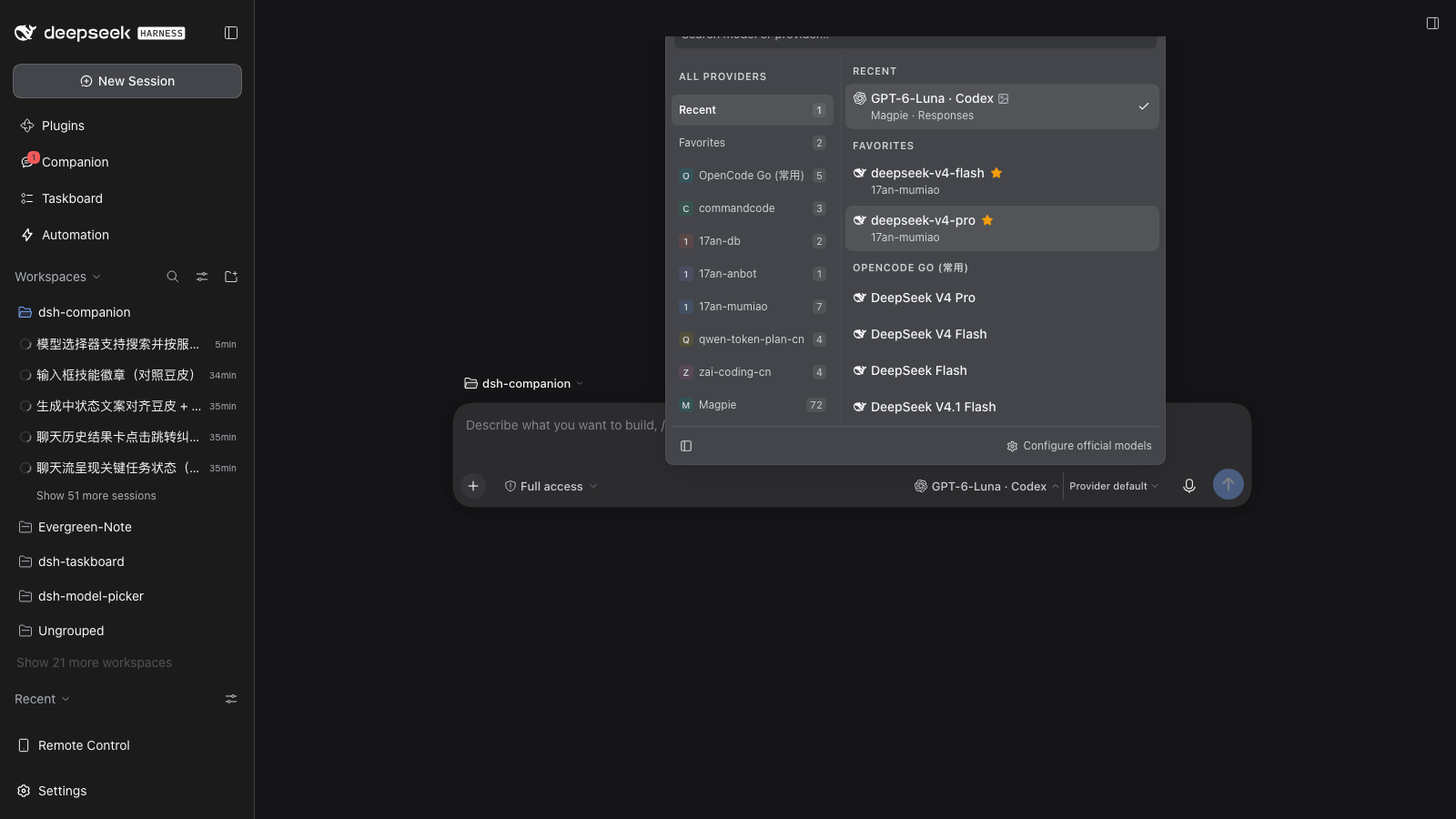The image size is (1456, 819).
Task: Choose DeepSeek V4.1 Flash model
Action: [x=1002, y=407]
